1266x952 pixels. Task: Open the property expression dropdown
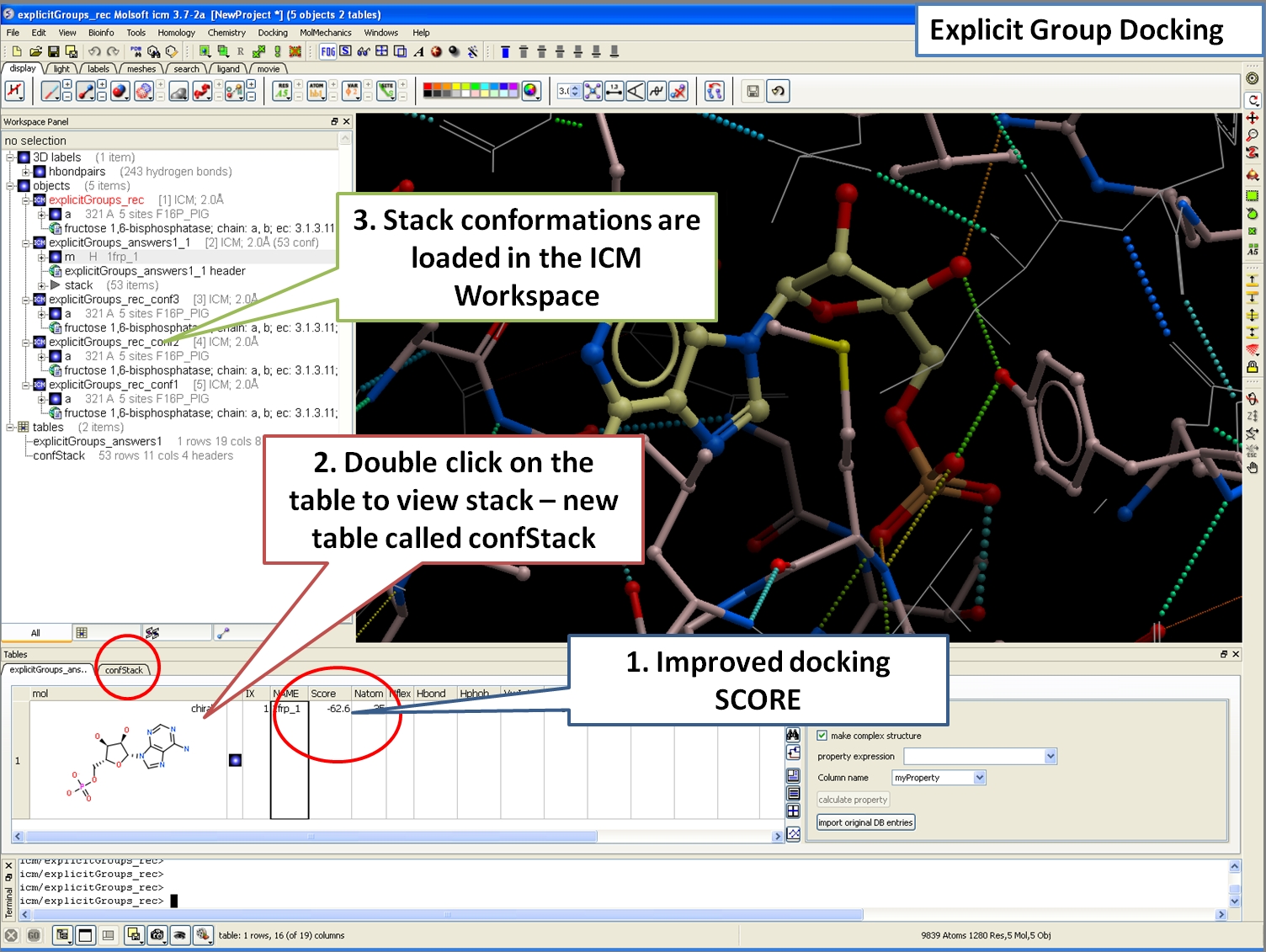[1050, 756]
